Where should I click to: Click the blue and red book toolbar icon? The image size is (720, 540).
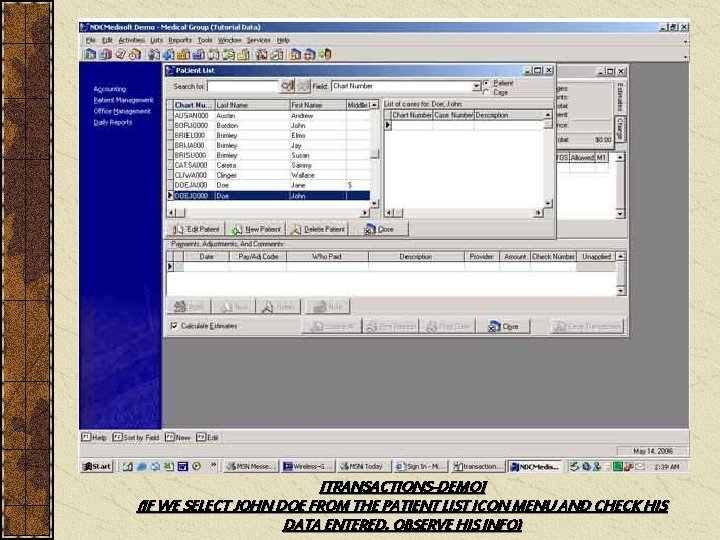coord(105,55)
